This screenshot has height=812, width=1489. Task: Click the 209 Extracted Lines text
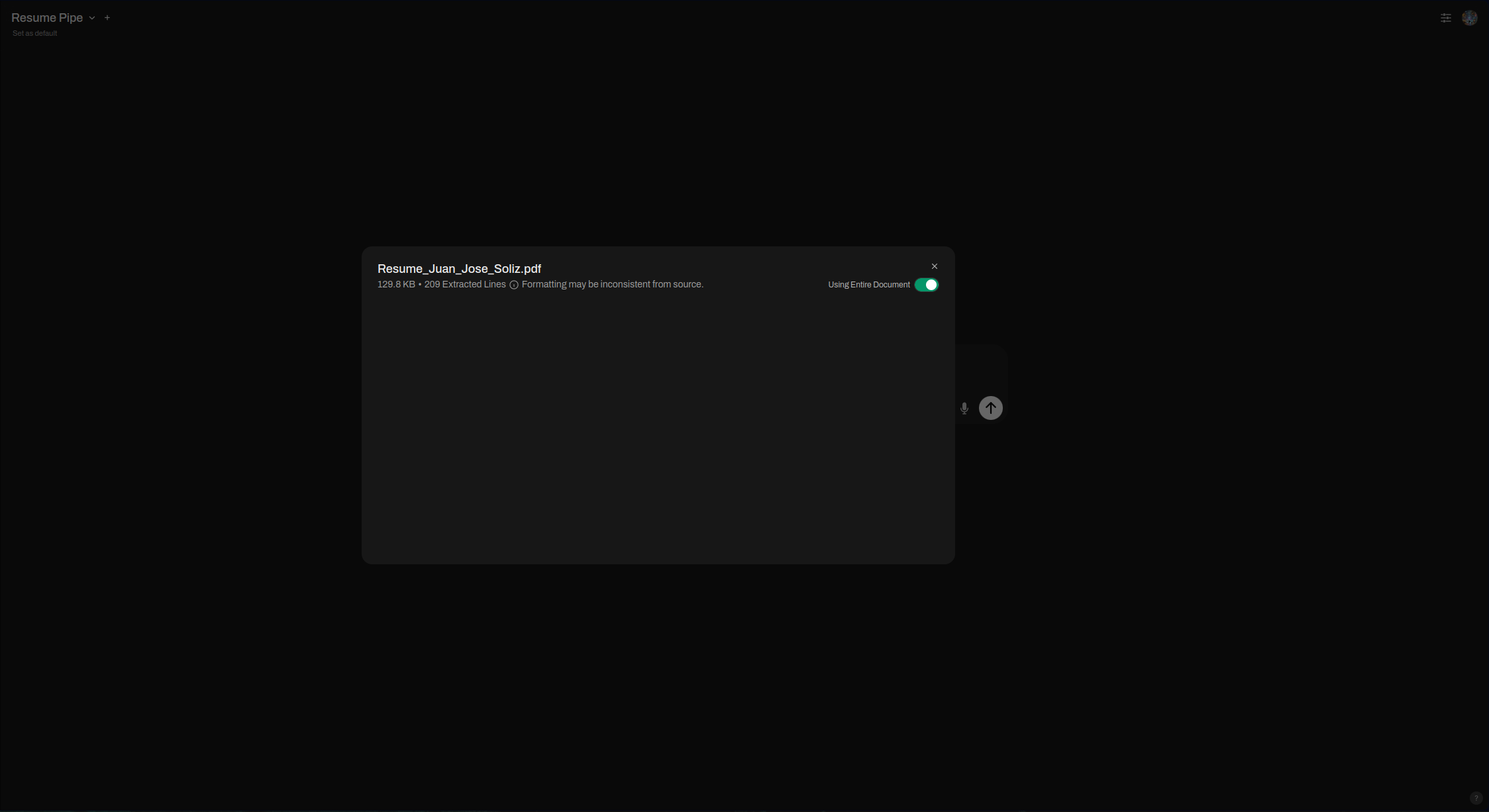click(464, 284)
